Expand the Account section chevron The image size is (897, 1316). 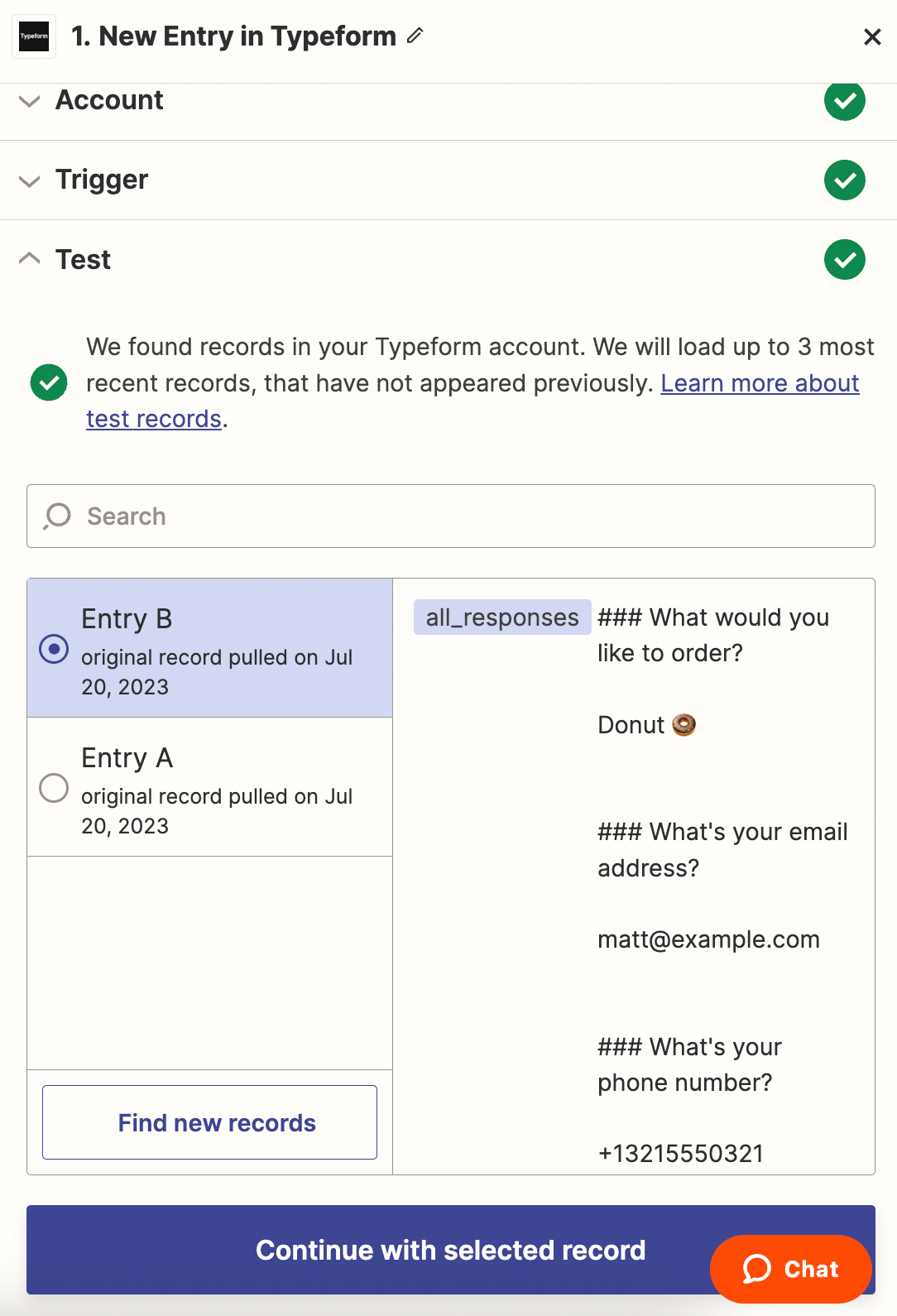(x=29, y=101)
